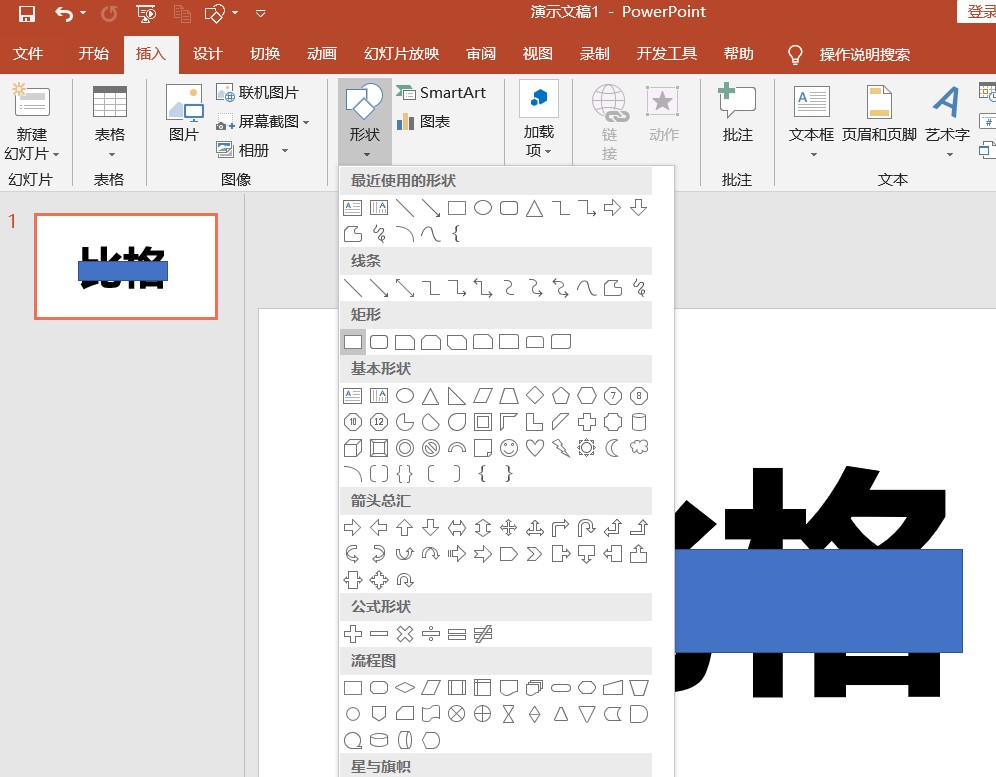Viewport: 996px width, 777px height.
Task: Select the left-right arrow in 箭头总汇
Action: [x=457, y=527]
